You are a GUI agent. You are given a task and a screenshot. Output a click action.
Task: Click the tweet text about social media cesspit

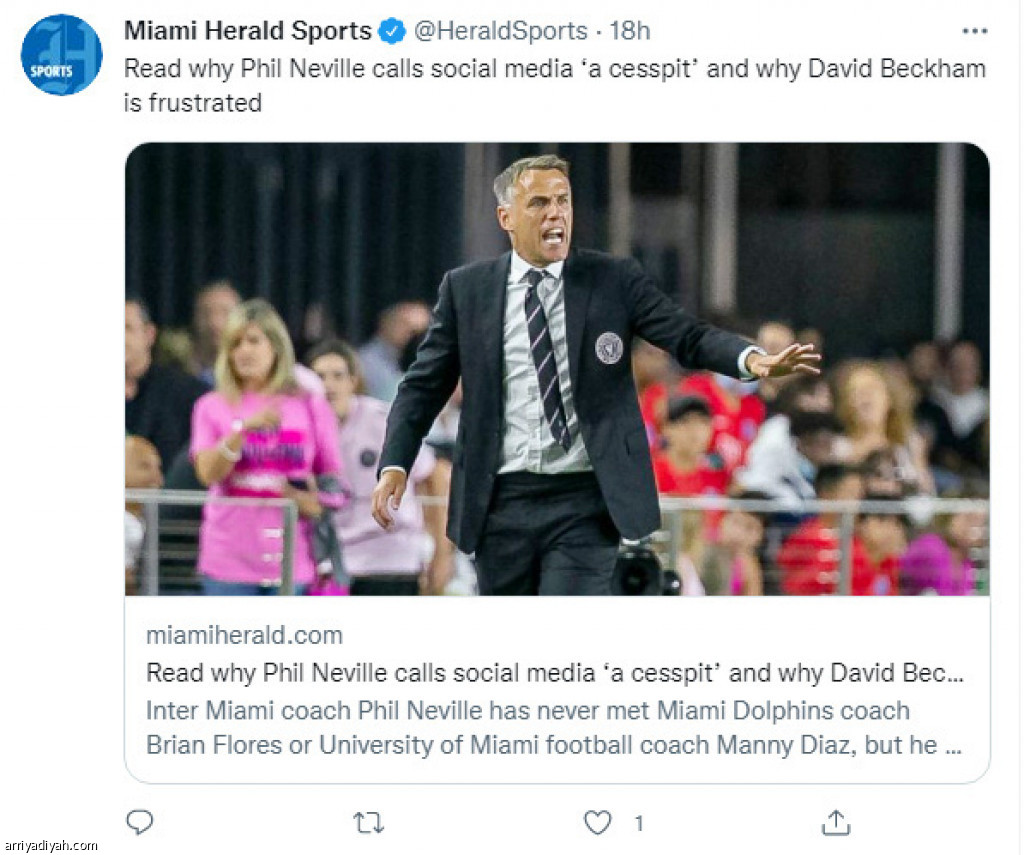pyautogui.click(x=554, y=86)
